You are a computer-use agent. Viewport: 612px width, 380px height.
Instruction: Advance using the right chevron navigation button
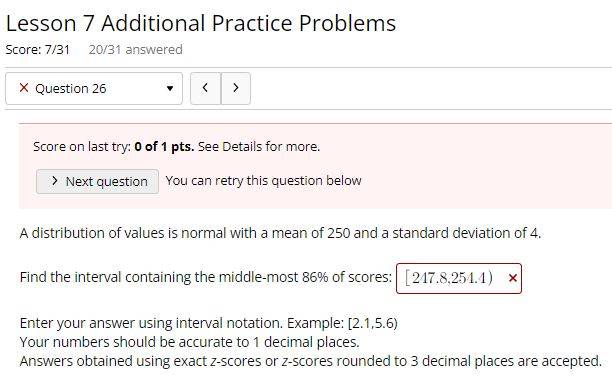pos(236,89)
